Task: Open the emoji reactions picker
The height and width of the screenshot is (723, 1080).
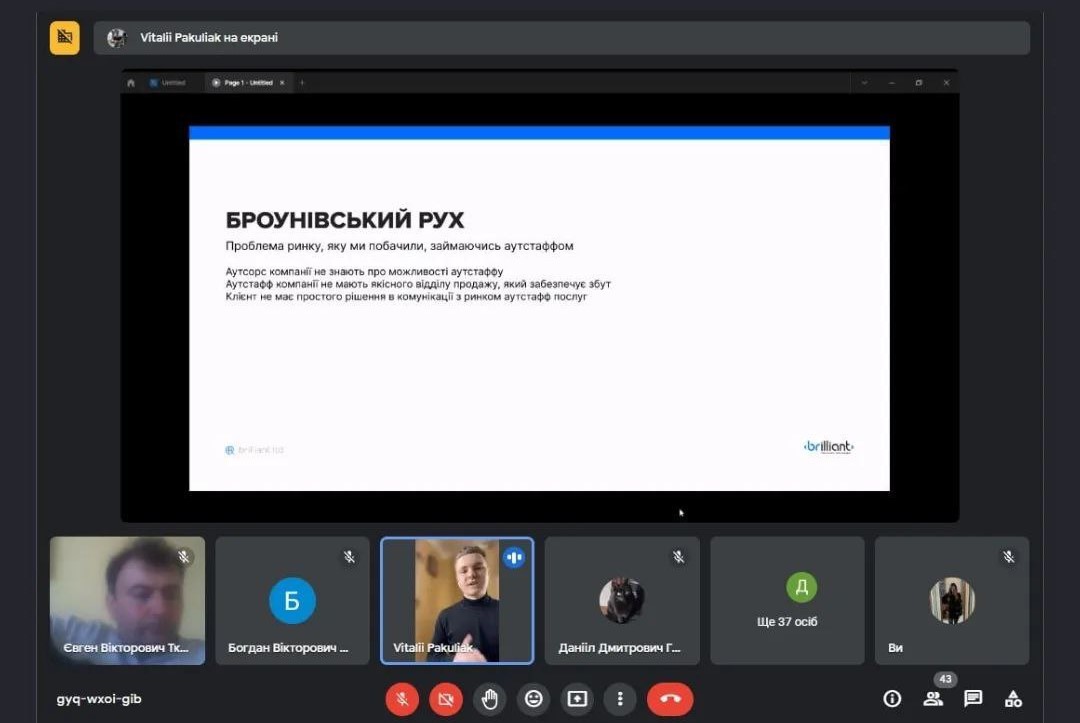Action: (x=534, y=699)
